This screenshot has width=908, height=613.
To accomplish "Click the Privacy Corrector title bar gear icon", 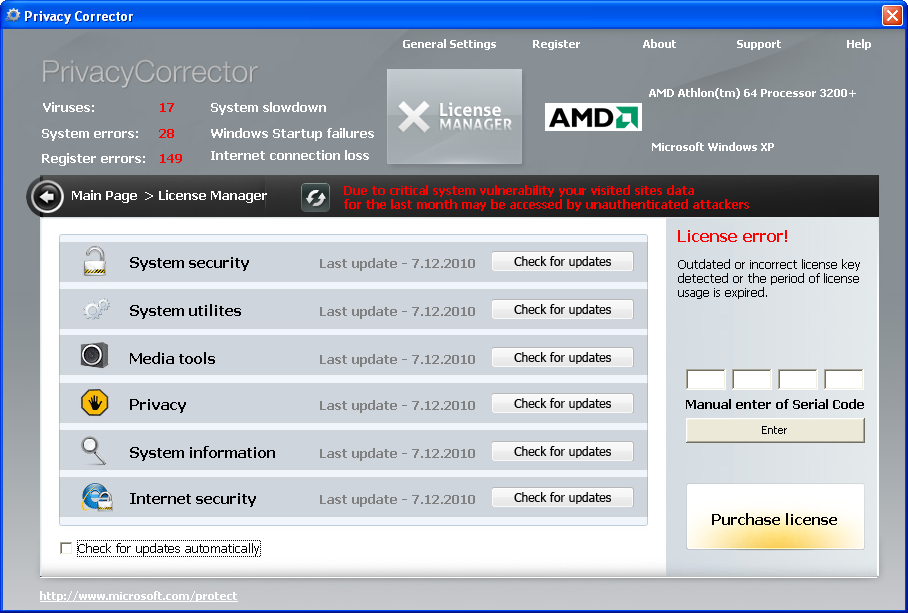I will [13, 15].
